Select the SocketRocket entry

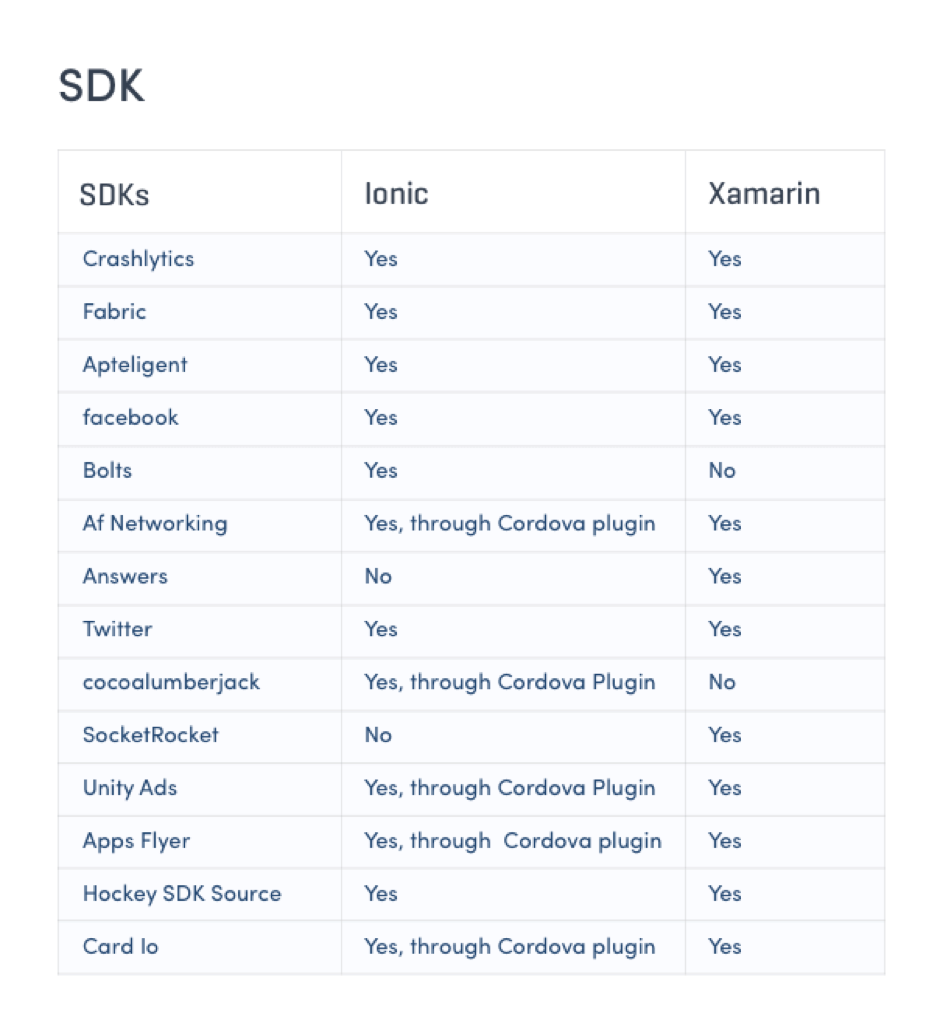click(x=150, y=735)
